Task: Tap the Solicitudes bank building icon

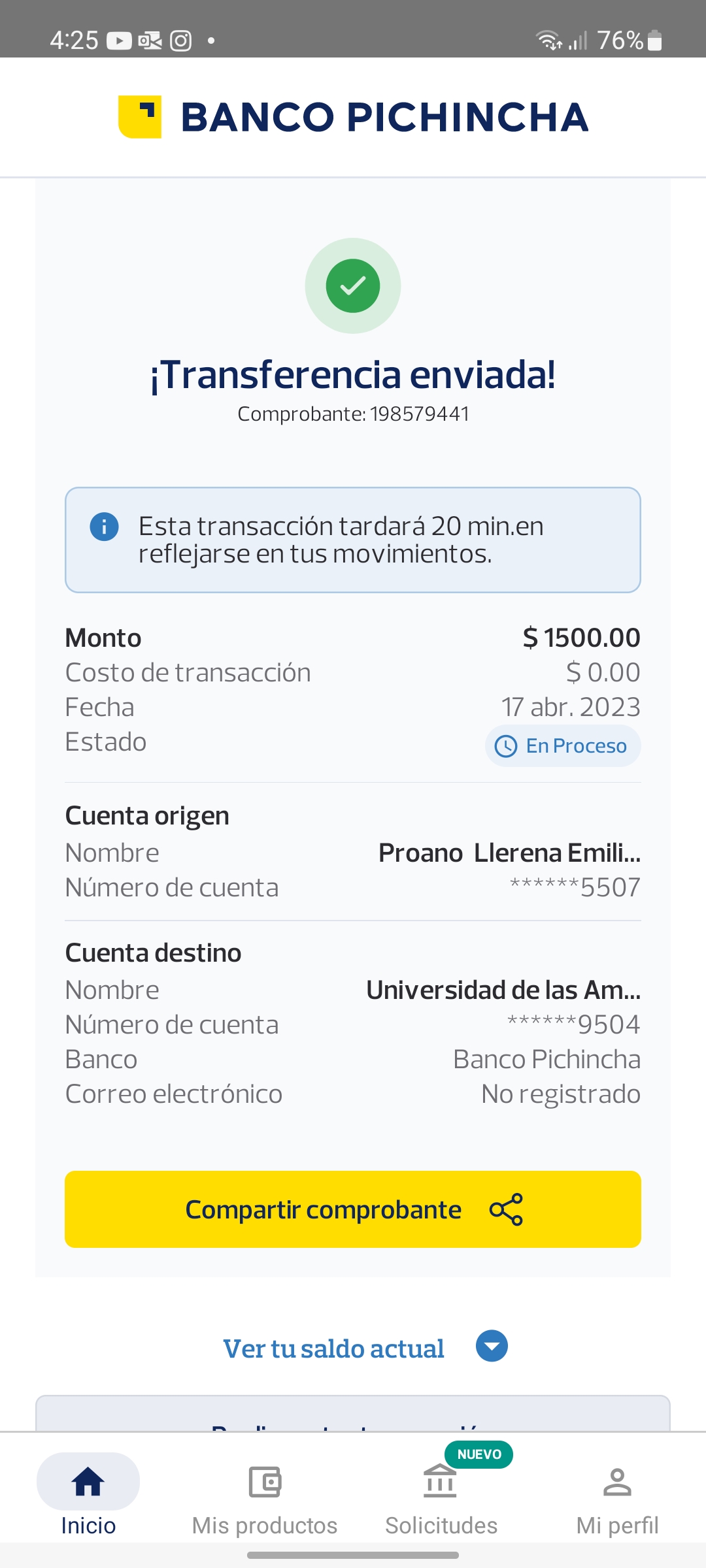Action: [x=440, y=1481]
